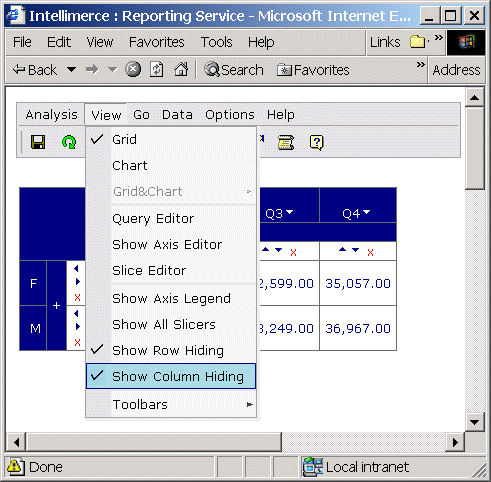Uncheck Show Column Hiding
This screenshot has height=482, width=491.
click(171, 376)
